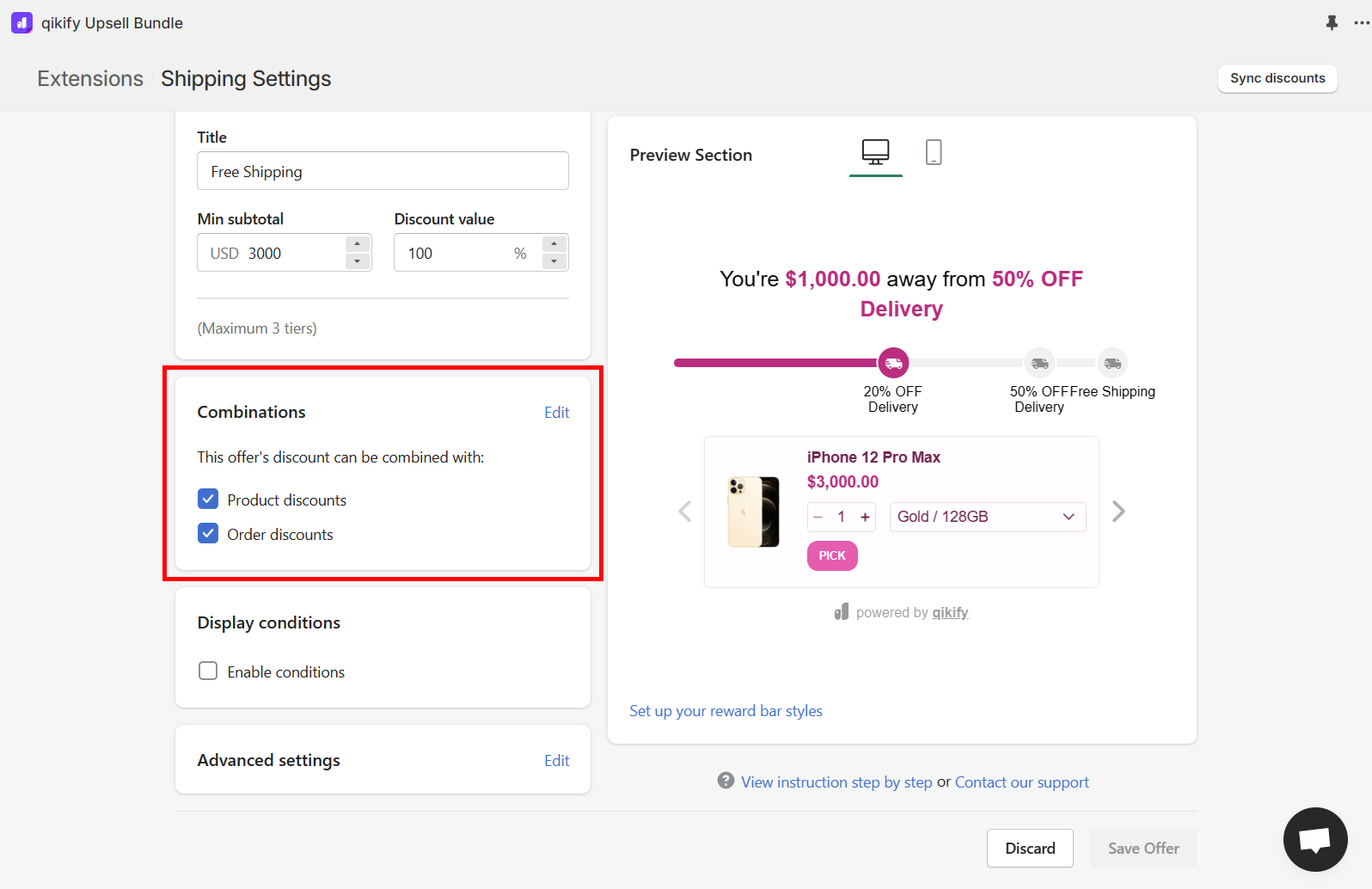Go to Extensions breadcrumb
1372x889 pixels.
(x=90, y=78)
